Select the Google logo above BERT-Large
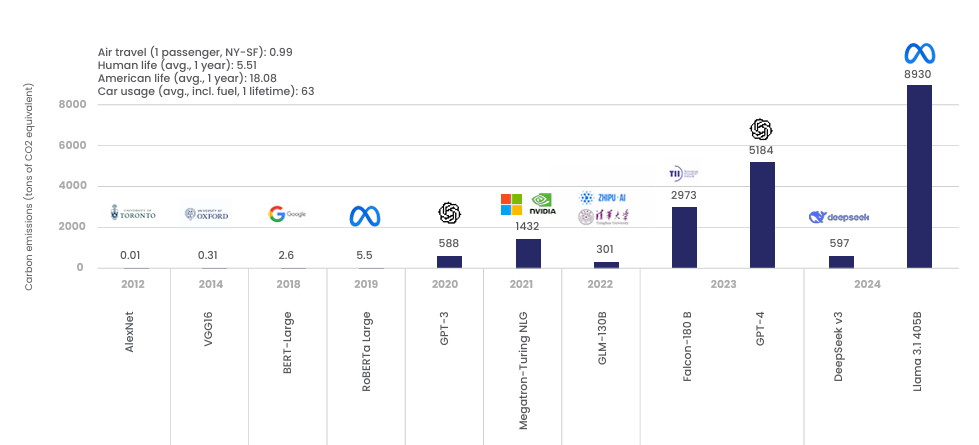 287,213
